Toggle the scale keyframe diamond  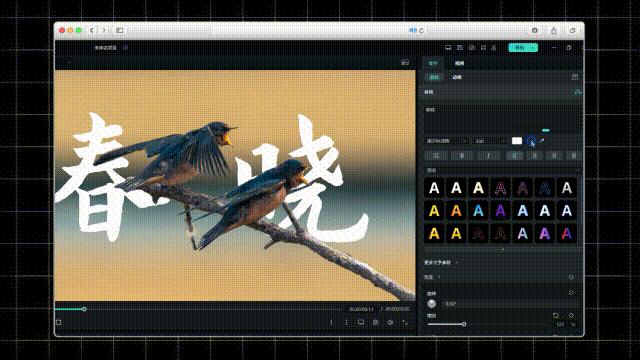571,316
